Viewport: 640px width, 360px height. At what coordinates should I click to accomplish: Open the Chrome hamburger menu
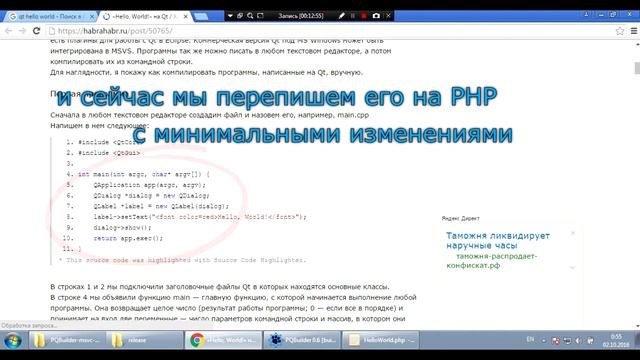[x=634, y=31]
